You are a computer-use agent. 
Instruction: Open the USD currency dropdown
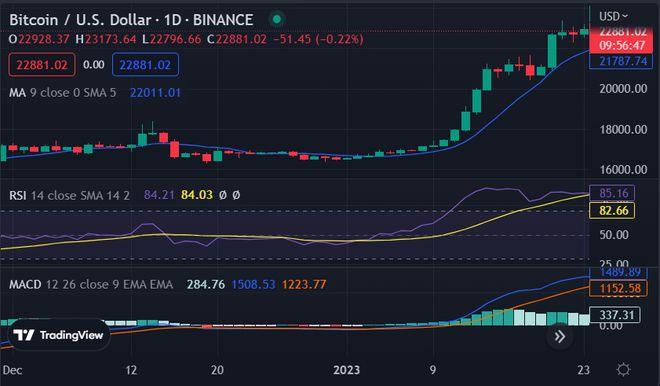pos(614,16)
